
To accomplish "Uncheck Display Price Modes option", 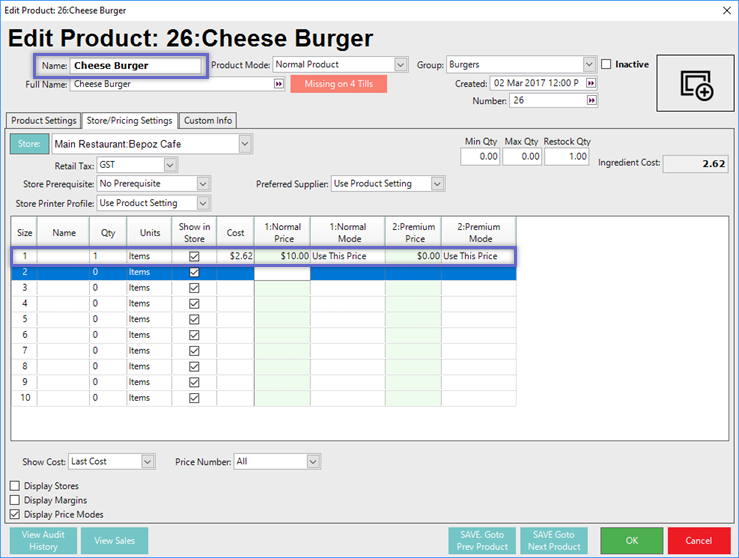I will coord(14,514).
